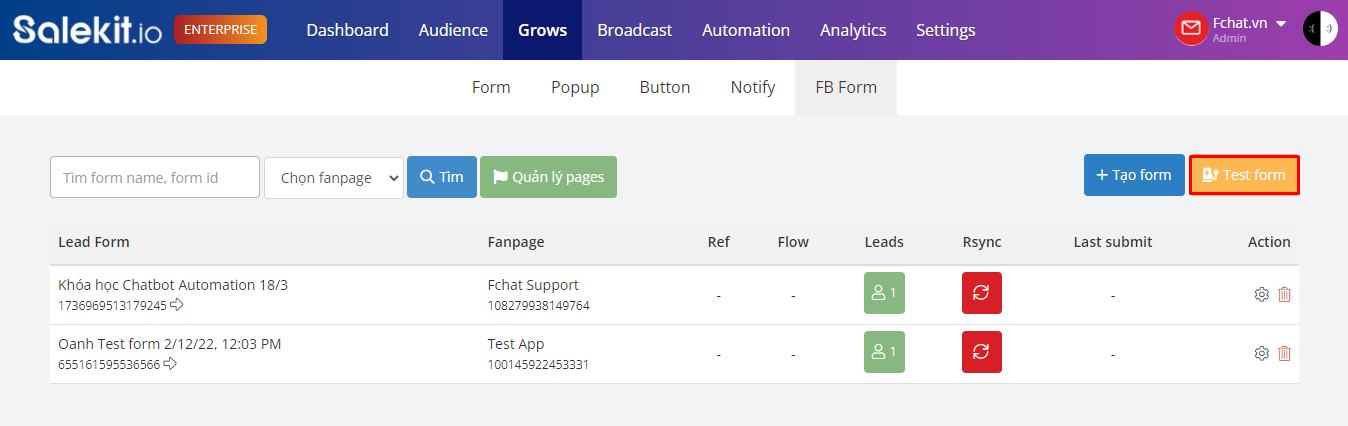Switch to the Popup tab
1348x426 pixels.
pyautogui.click(x=575, y=87)
